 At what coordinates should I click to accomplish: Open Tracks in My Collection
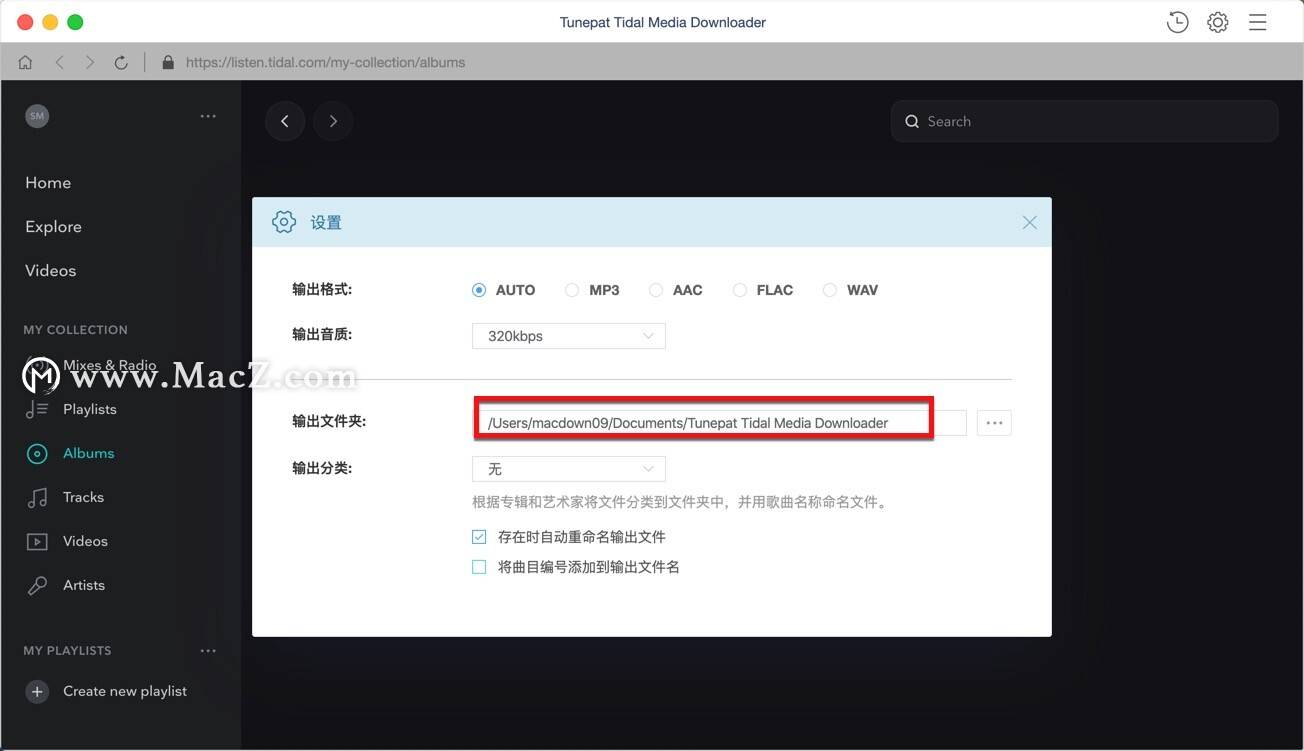pyautogui.click(x=83, y=497)
